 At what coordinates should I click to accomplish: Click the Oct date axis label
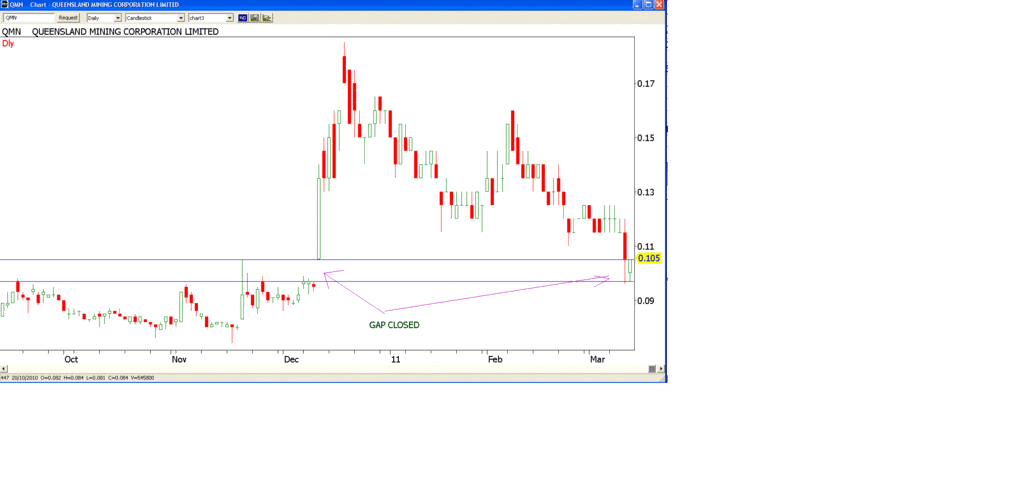tap(71, 359)
